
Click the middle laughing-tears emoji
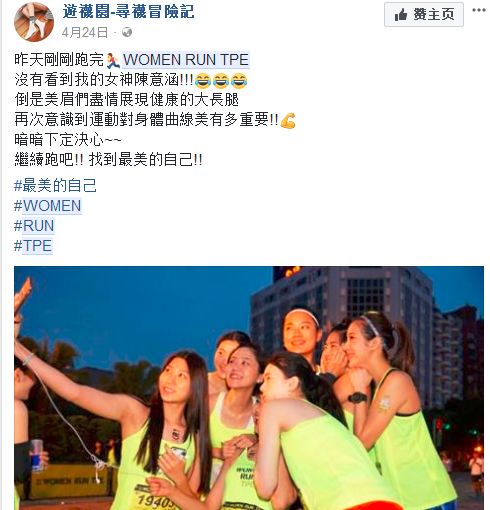click(x=221, y=81)
